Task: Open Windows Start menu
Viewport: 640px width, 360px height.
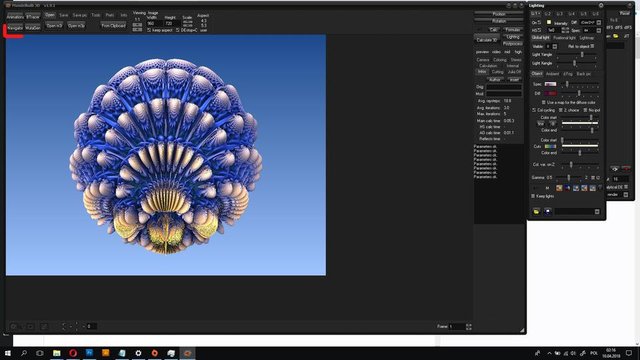Action: [8, 353]
